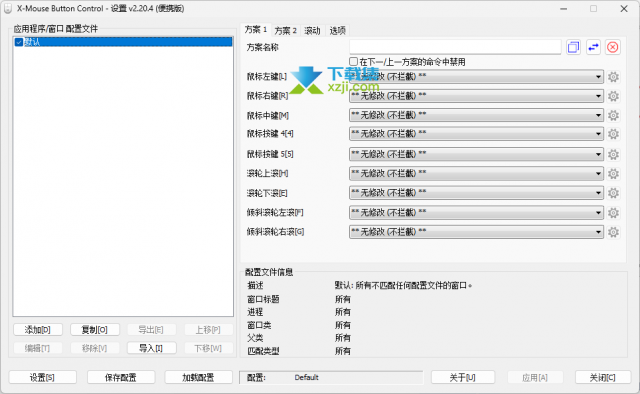Expand the 鼠标按键 5[5] action dropdown
This screenshot has width=640, height=394.
(476, 154)
